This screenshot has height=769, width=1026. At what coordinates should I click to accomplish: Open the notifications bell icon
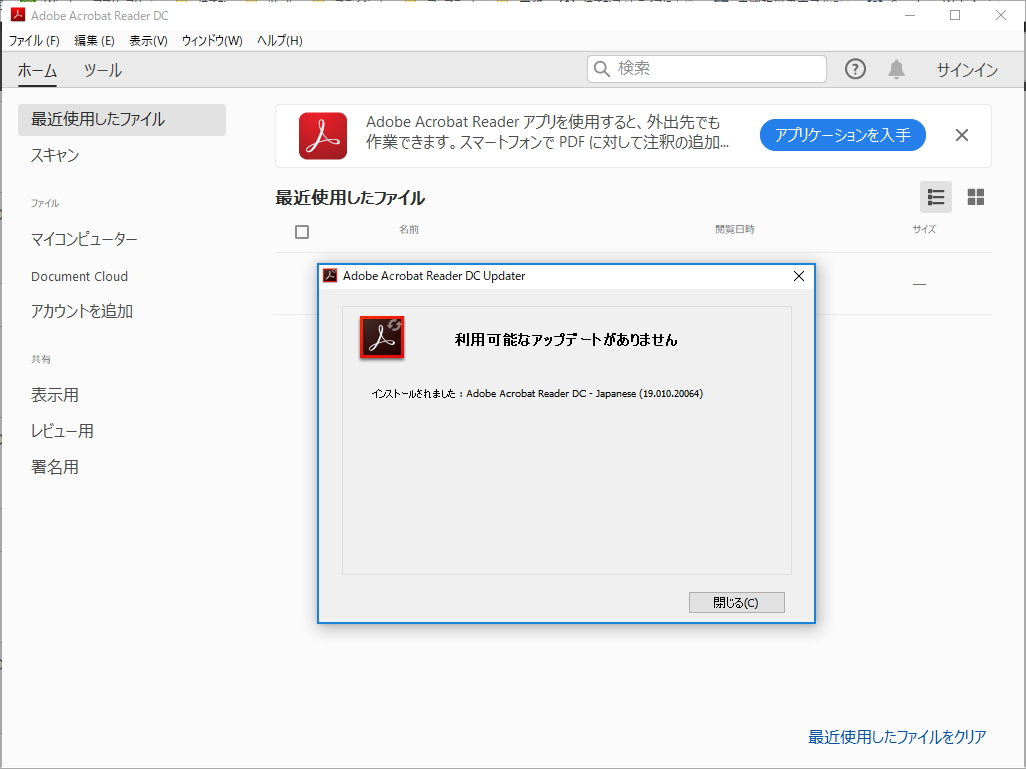895,69
